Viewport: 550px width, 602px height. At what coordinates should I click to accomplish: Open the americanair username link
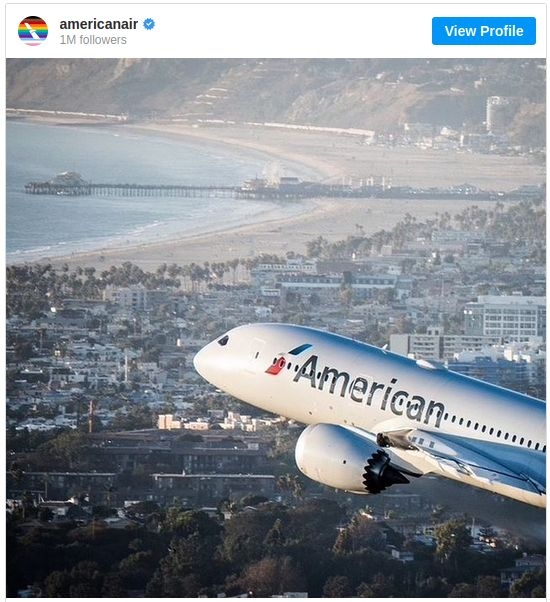pyautogui.click(x=99, y=24)
